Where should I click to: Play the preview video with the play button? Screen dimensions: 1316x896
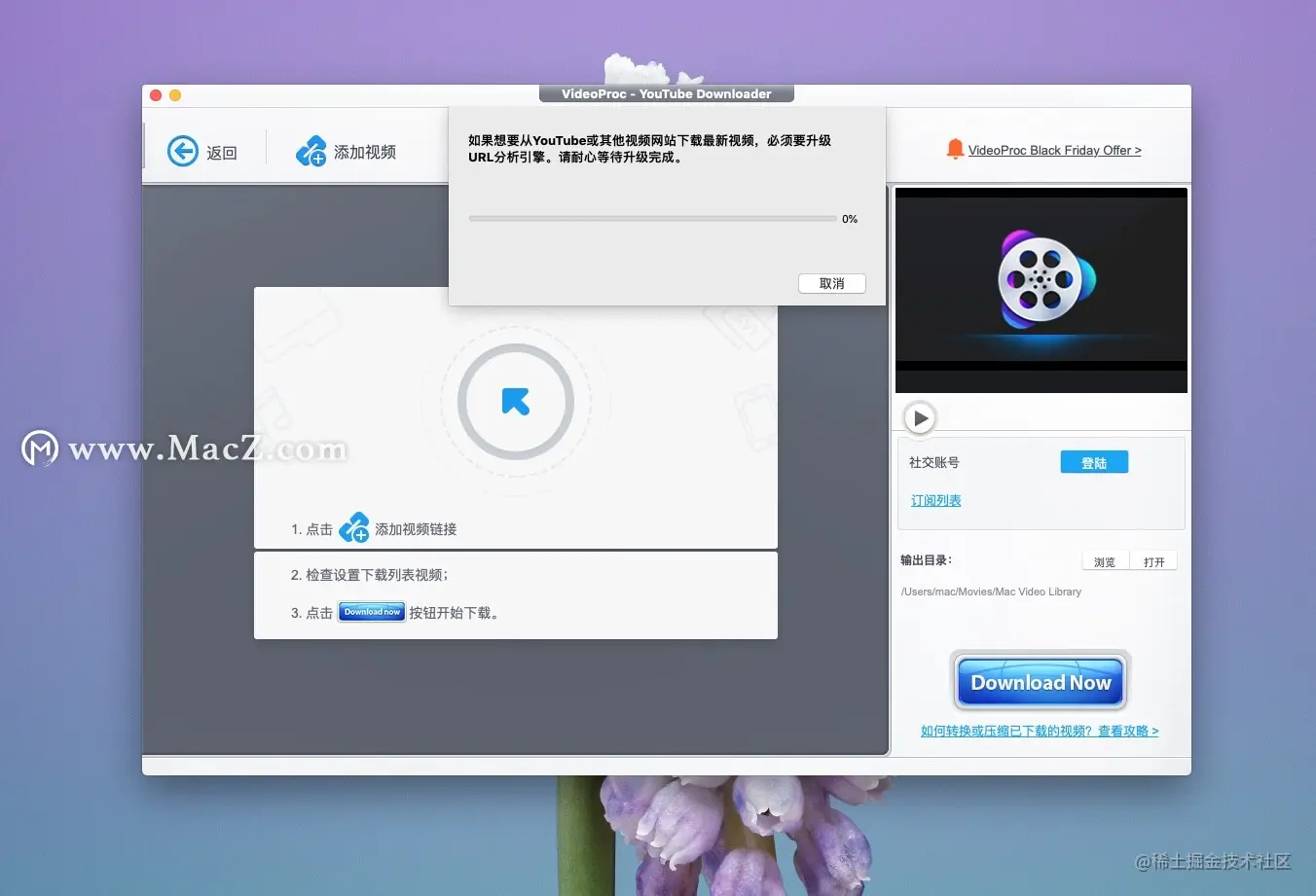click(x=920, y=418)
